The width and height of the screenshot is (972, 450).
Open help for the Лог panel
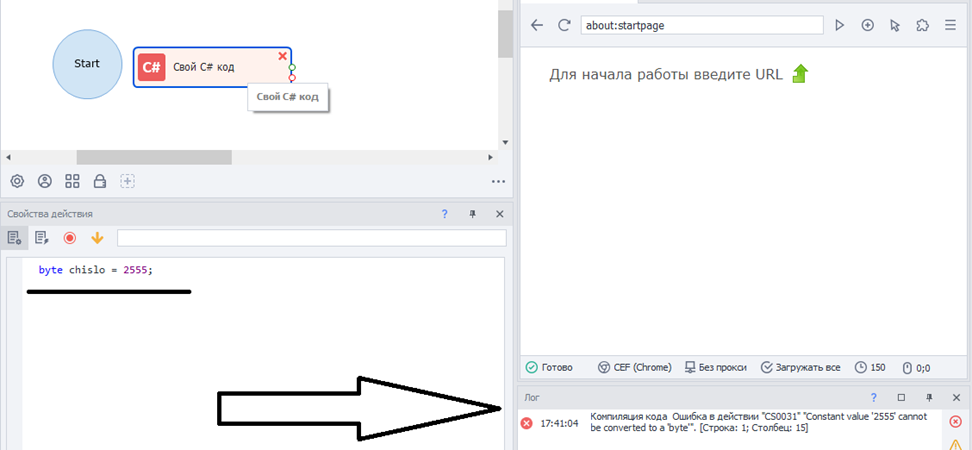(x=874, y=397)
